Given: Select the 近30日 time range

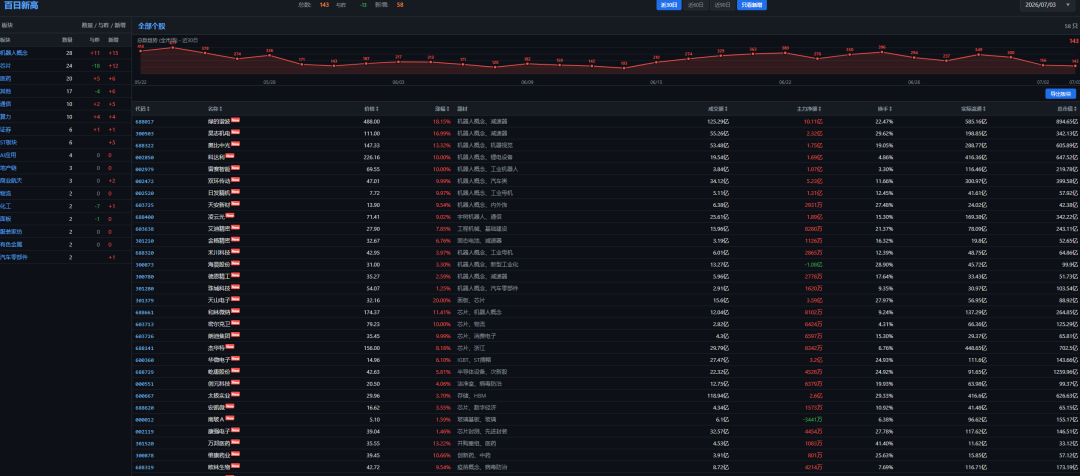Looking at the screenshot, I should [x=668, y=5].
